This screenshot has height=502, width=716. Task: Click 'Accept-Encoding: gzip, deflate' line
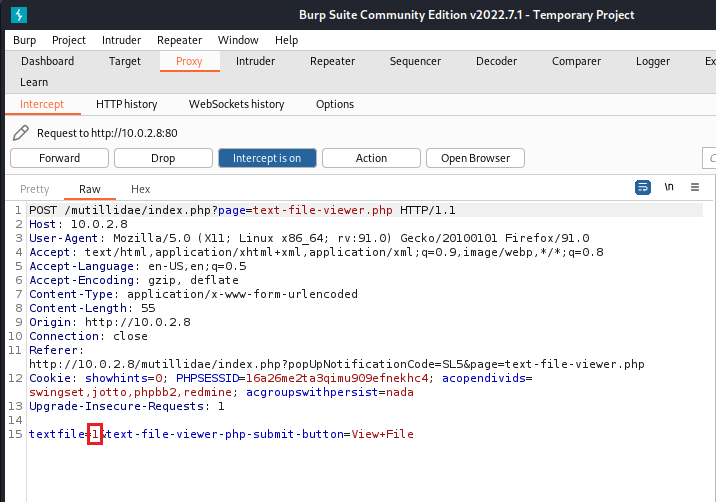coord(134,280)
